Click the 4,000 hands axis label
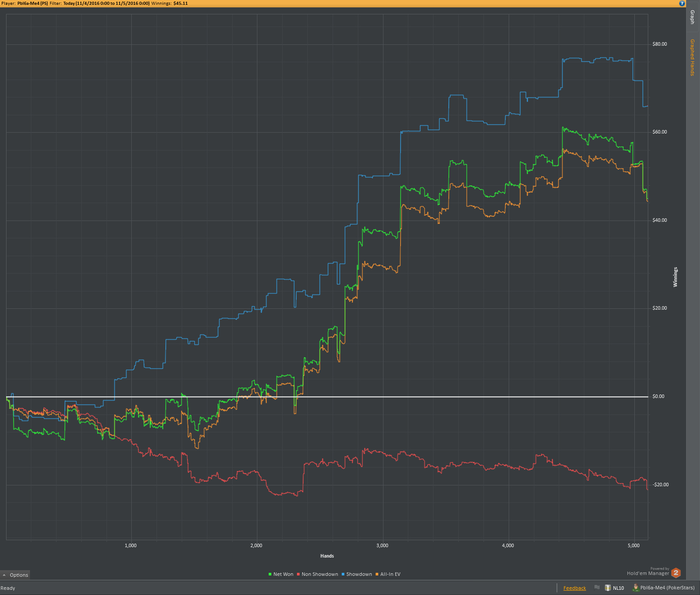 [508, 545]
